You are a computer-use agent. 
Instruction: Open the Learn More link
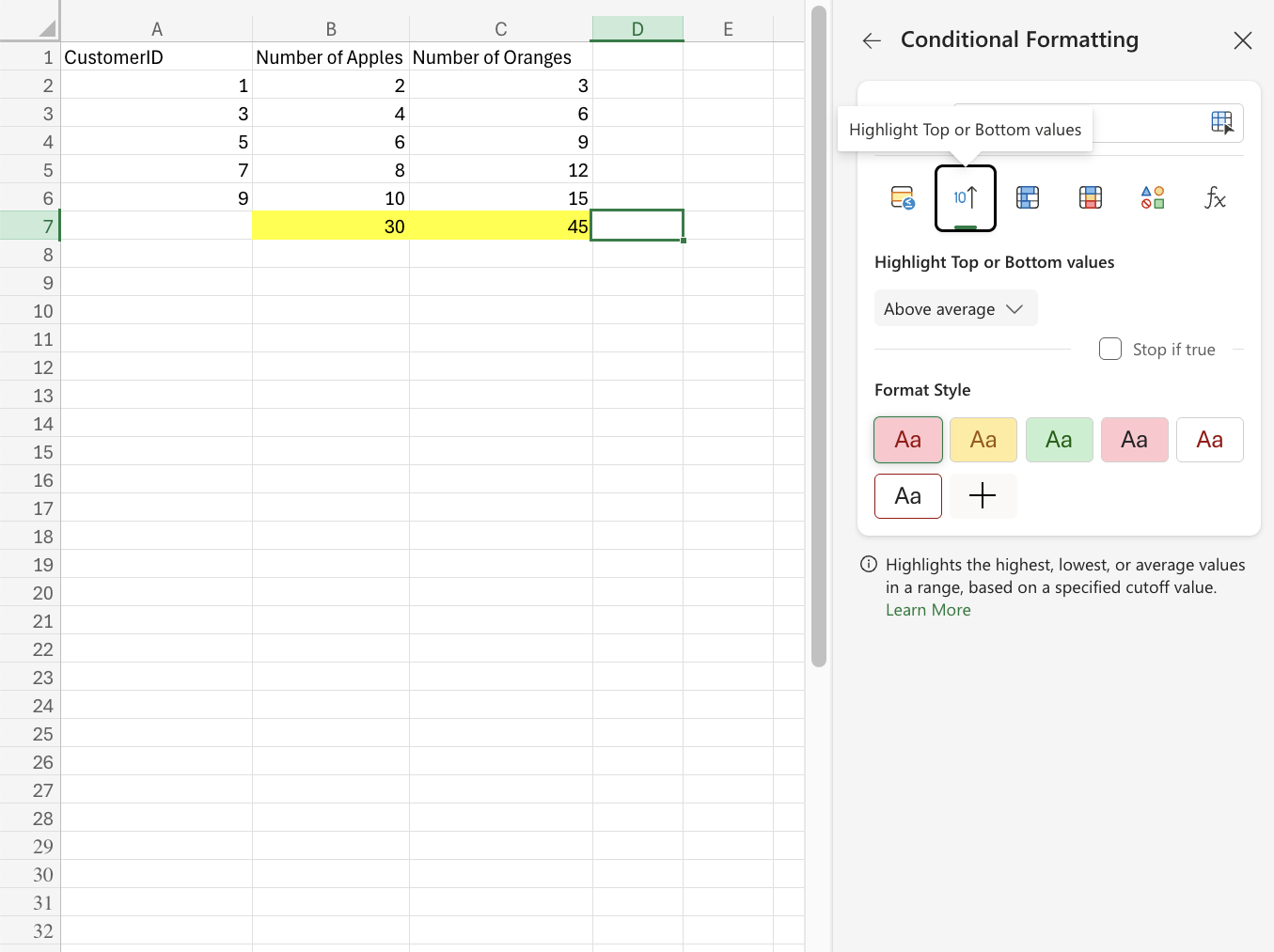[x=927, y=610]
